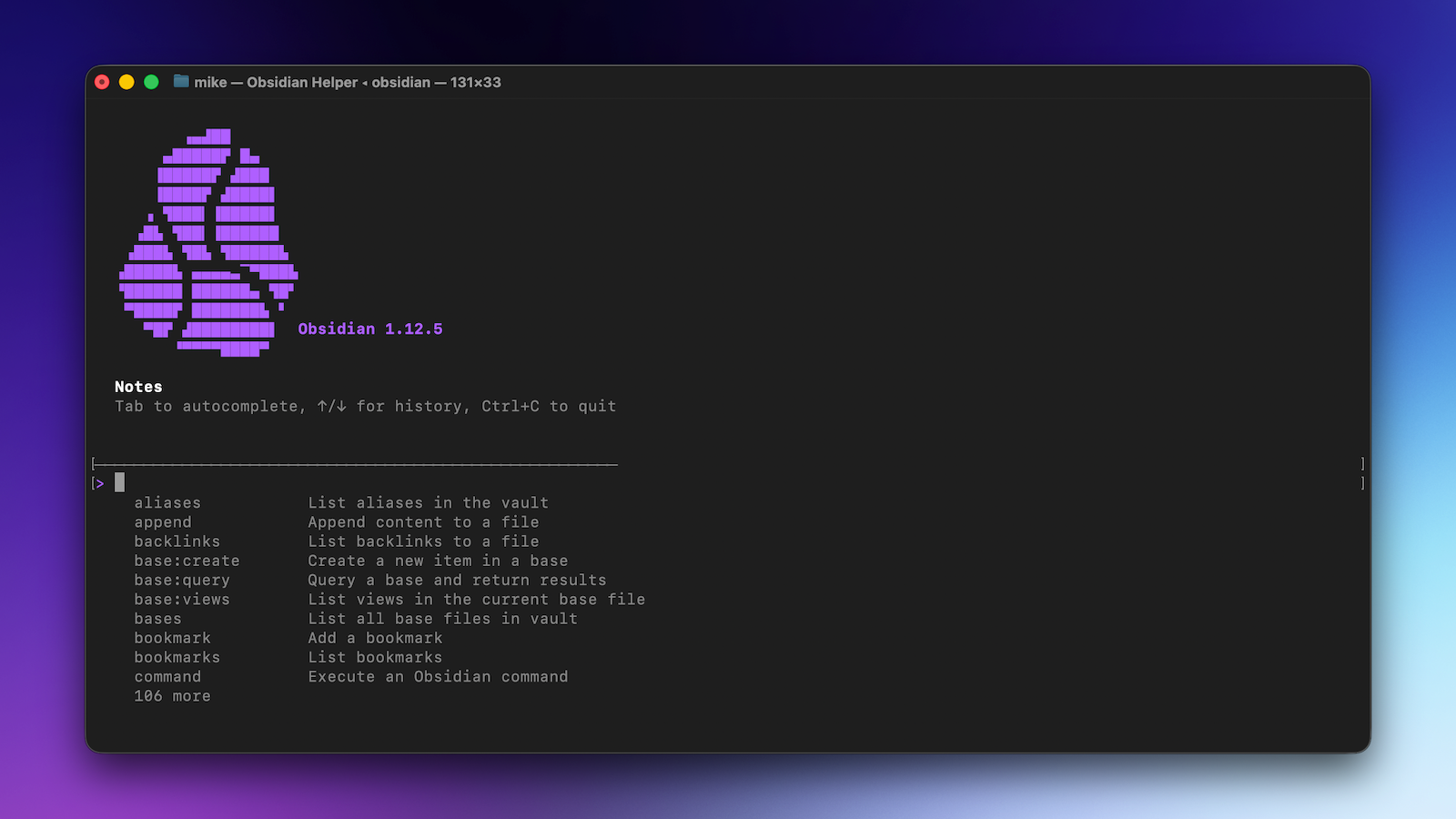Click description "Append content to a file"
This screenshot has width=1456, height=819.
423,522
